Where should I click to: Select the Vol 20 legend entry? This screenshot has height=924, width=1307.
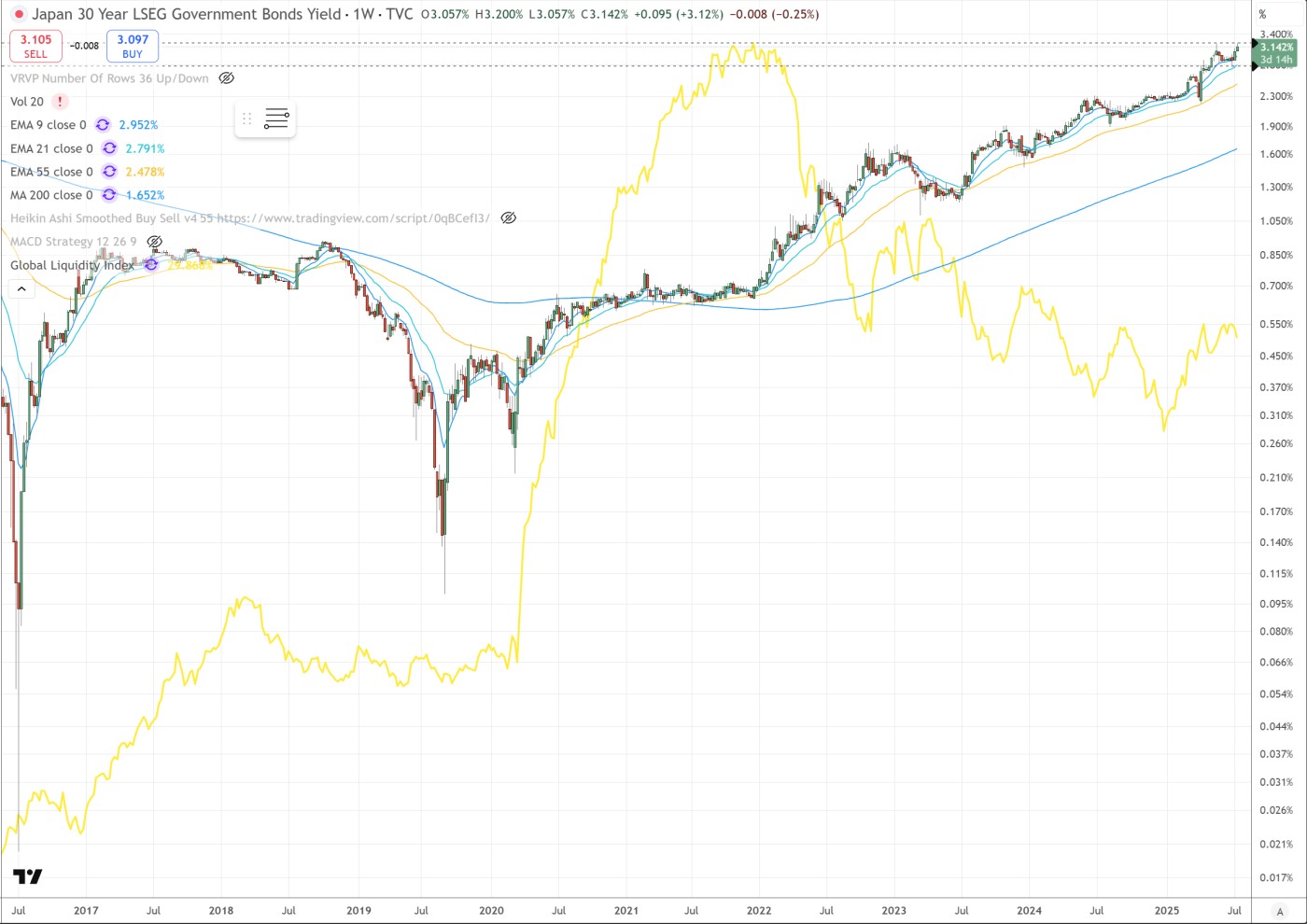(27, 102)
